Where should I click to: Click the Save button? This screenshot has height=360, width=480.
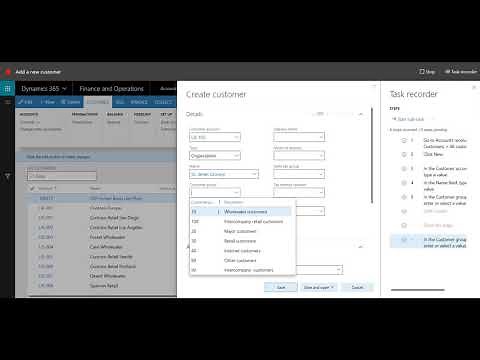pos(281,287)
